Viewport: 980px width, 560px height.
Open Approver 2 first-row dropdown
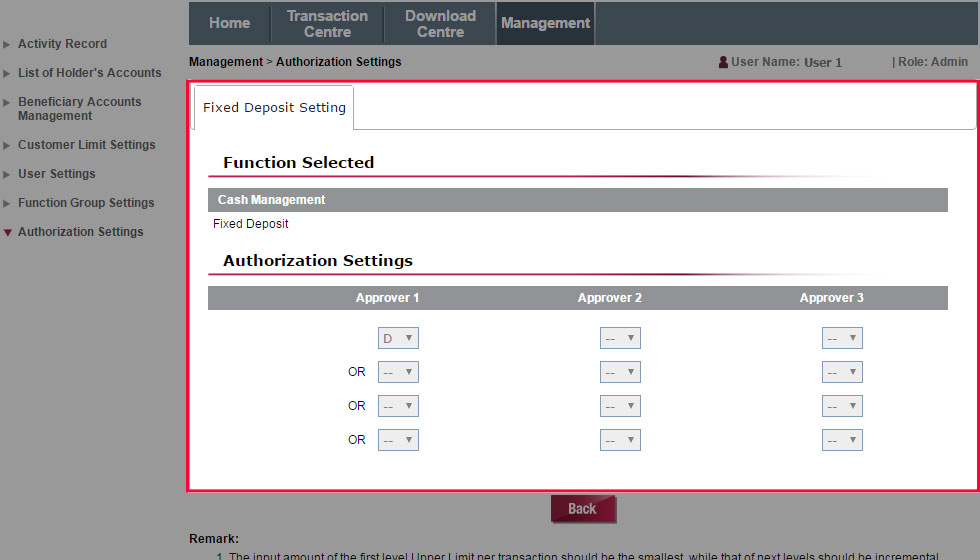(x=620, y=338)
